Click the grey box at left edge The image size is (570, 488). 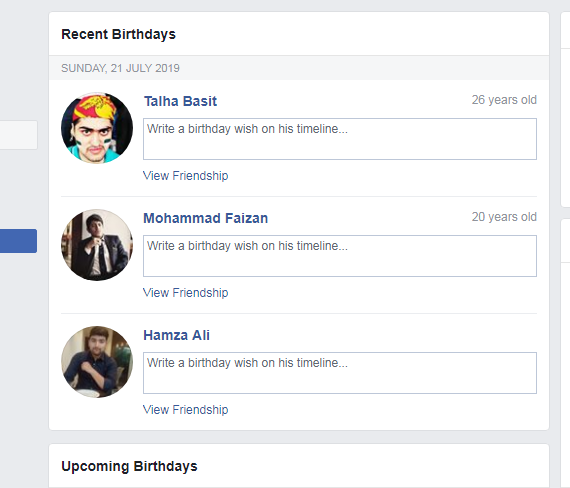click(19, 135)
